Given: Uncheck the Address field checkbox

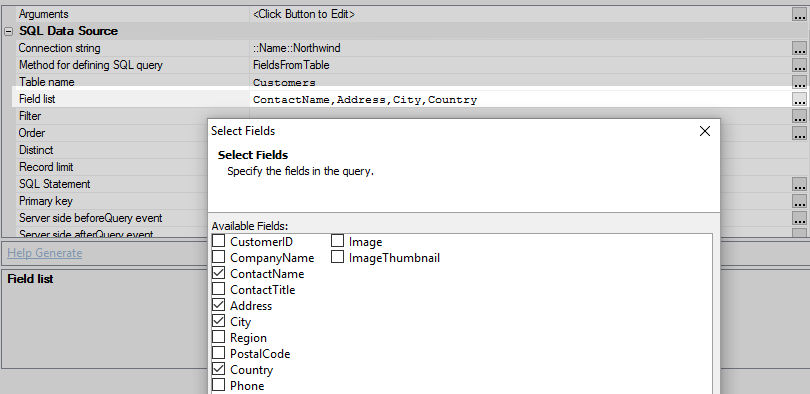Looking at the screenshot, I should click(219, 305).
